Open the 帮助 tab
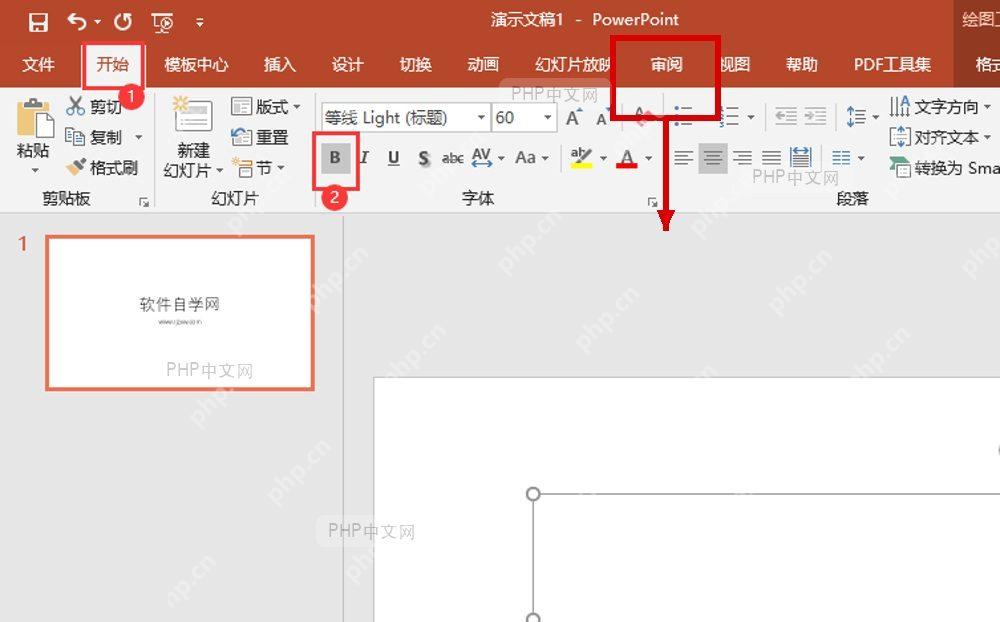This screenshot has height=622, width=1000. pos(802,64)
